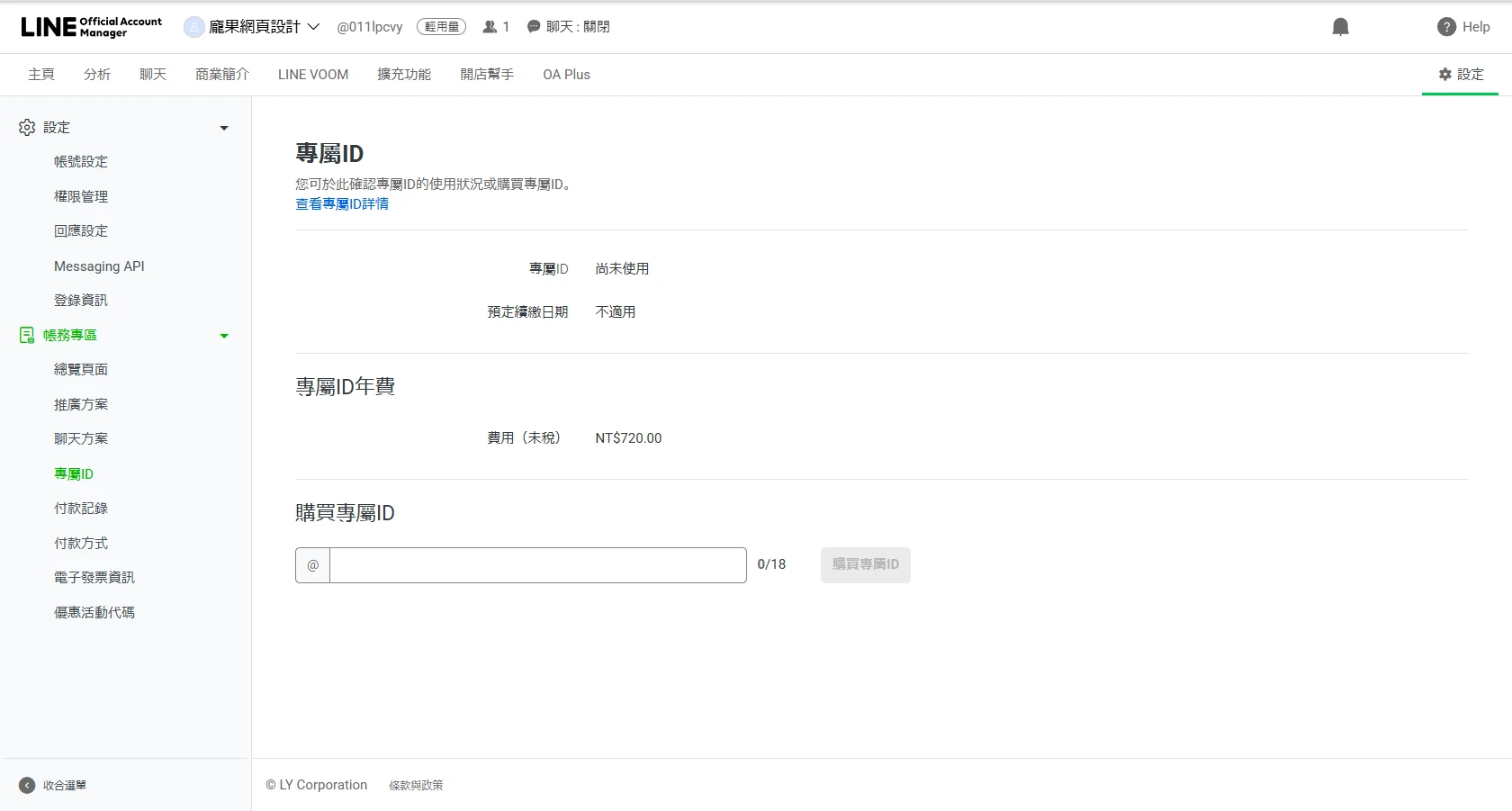Image resolution: width=1512 pixels, height=811 pixels.
Task: Click the 專屬ID年費 section heading
Action: (x=346, y=387)
